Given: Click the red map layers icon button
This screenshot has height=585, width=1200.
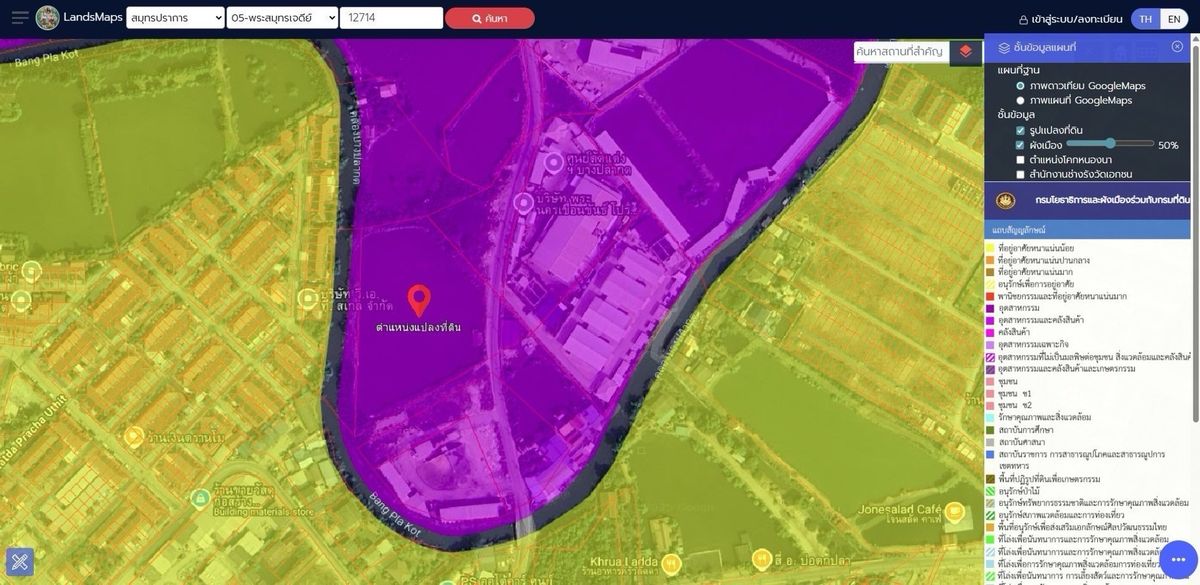Looking at the screenshot, I should (x=965, y=51).
